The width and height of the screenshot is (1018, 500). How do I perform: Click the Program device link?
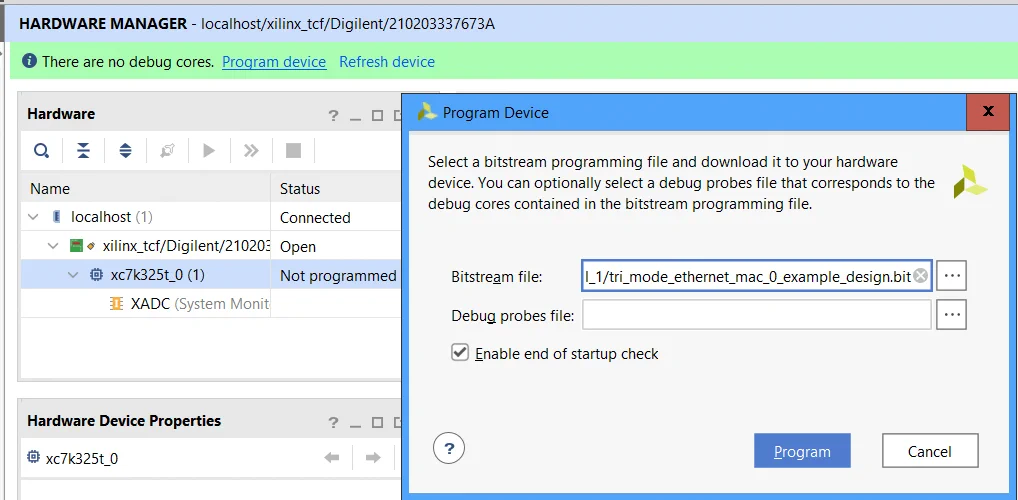(274, 62)
